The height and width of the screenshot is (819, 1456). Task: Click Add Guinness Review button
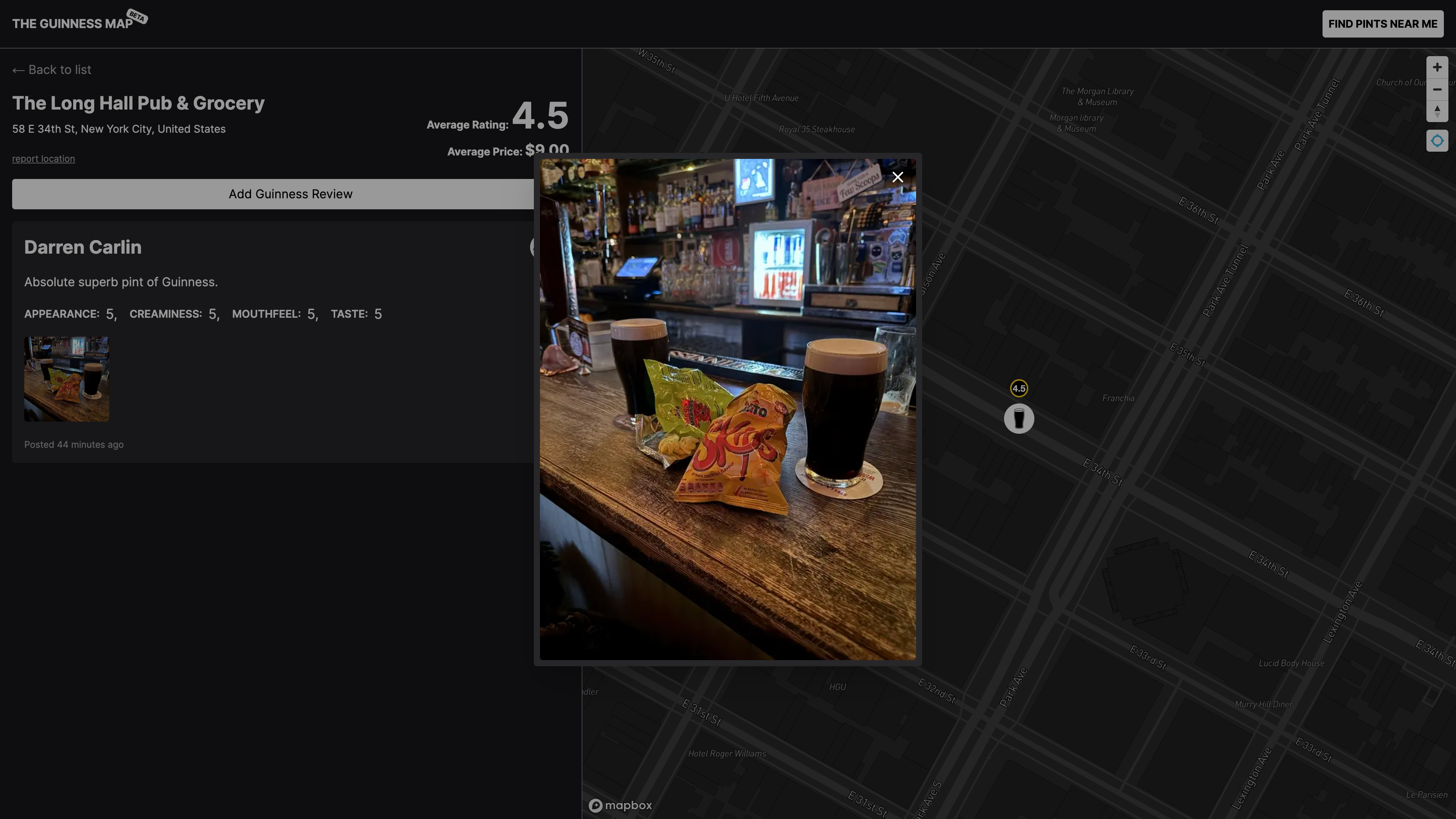[290, 194]
